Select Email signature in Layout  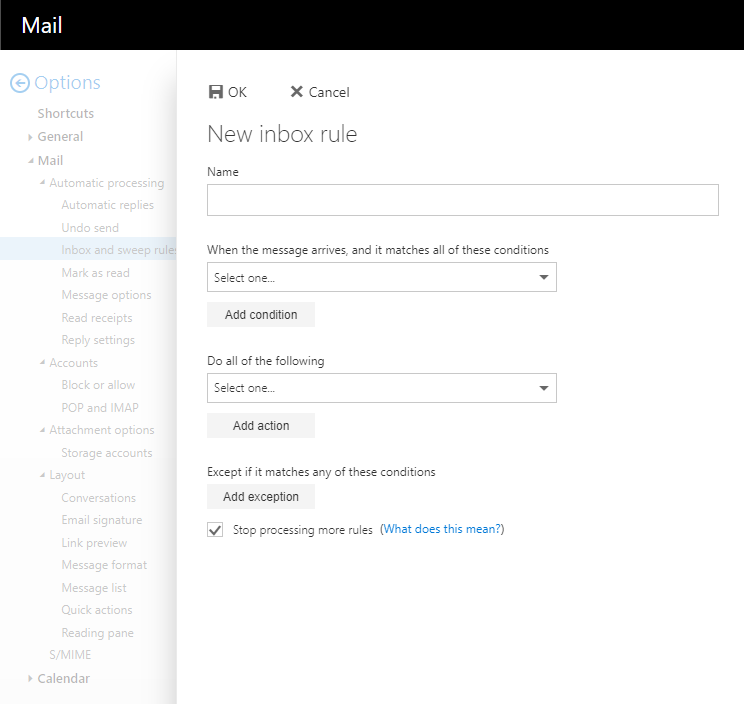(101, 520)
